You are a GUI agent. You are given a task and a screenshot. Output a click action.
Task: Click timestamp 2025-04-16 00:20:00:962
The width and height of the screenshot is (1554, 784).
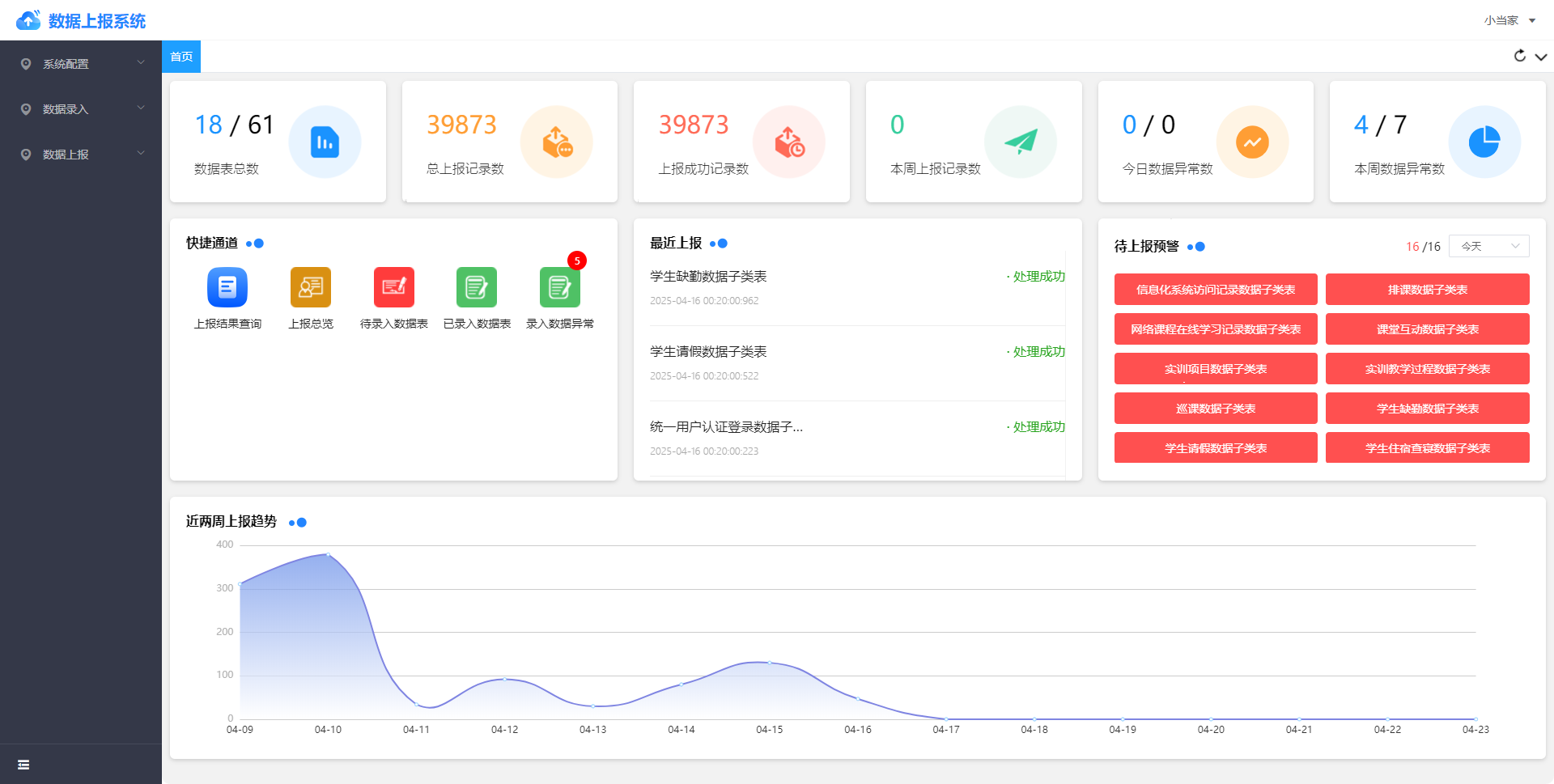tap(704, 301)
